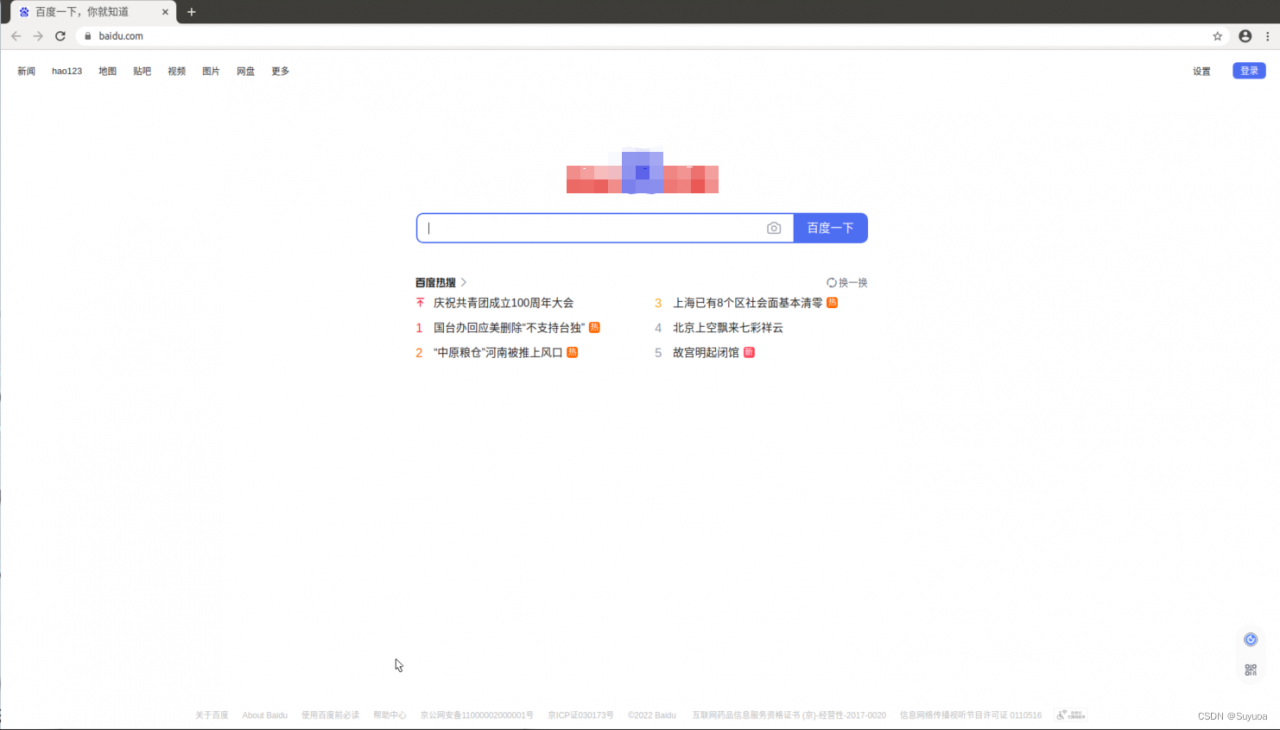Image resolution: width=1280 pixels, height=730 pixels.
Task: Click the 信息网络传播视听节目许可证 footer link
Action: pyautogui.click(x=971, y=715)
